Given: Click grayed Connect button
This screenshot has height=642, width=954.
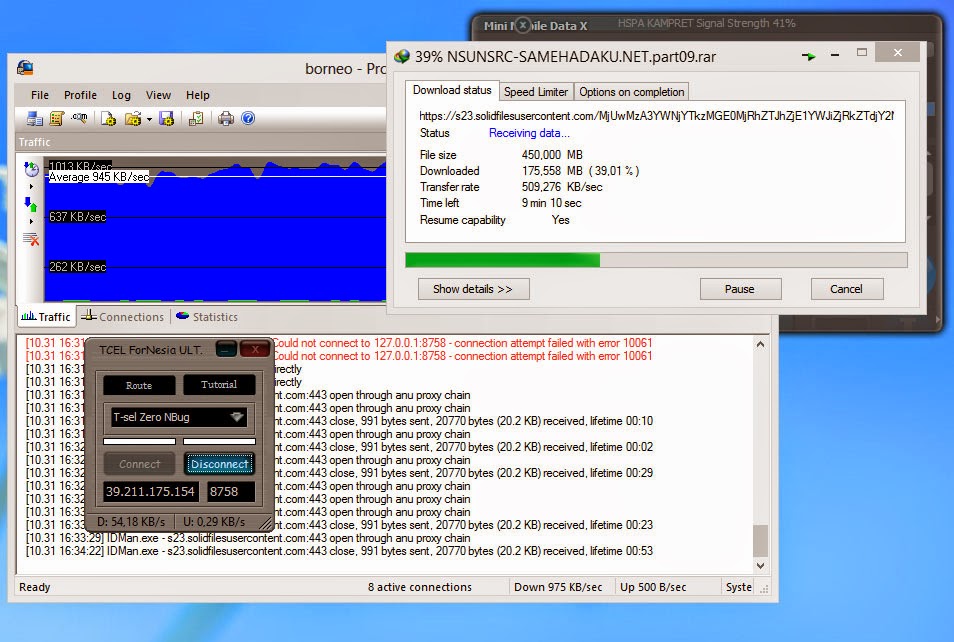Looking at the screenshot, I should tap(139, 464).
